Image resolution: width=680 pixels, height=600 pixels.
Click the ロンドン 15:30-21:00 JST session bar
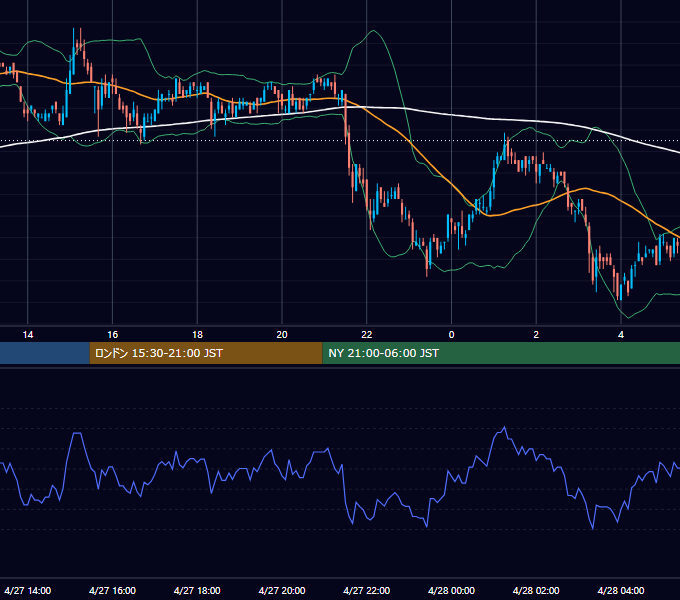[206, 353]
